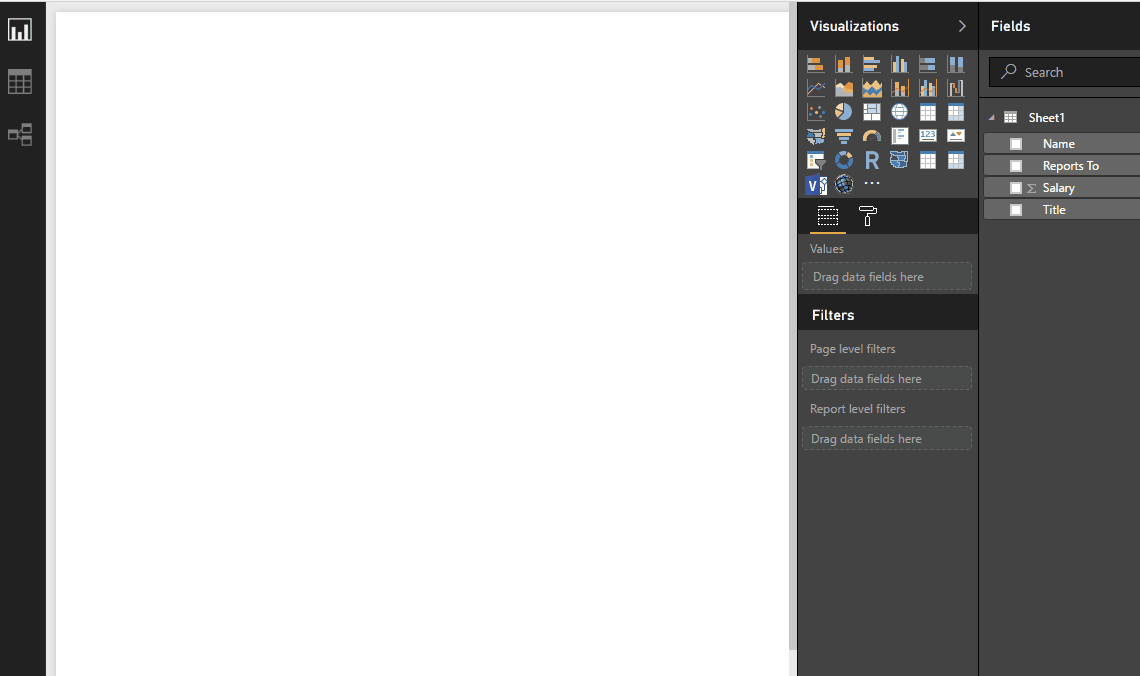Add a Multi-row card visual
The height and width of the screenshot is (676, 1140).
pos(899,136)
